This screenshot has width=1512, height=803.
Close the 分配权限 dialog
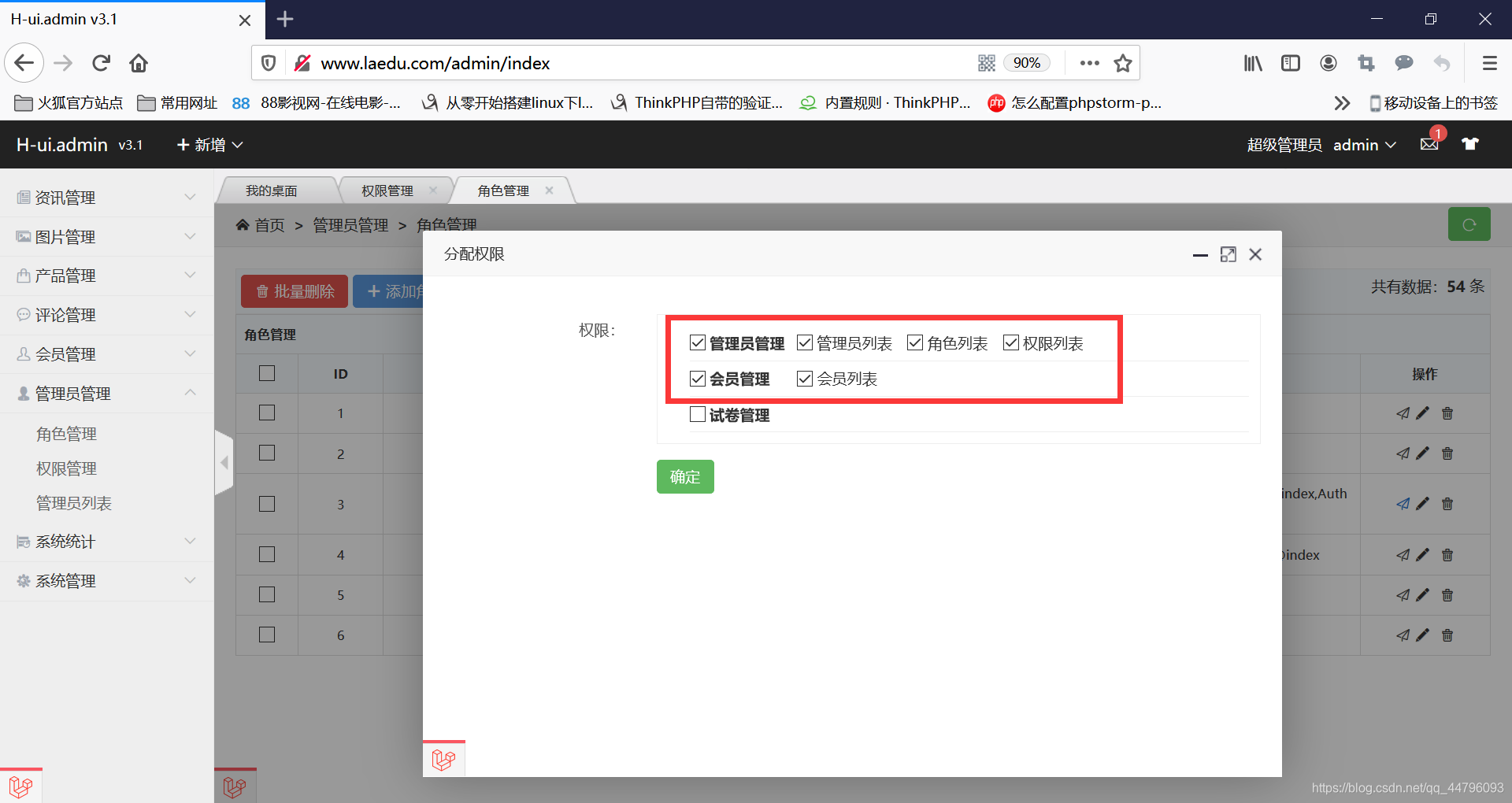coord(1255,254)
